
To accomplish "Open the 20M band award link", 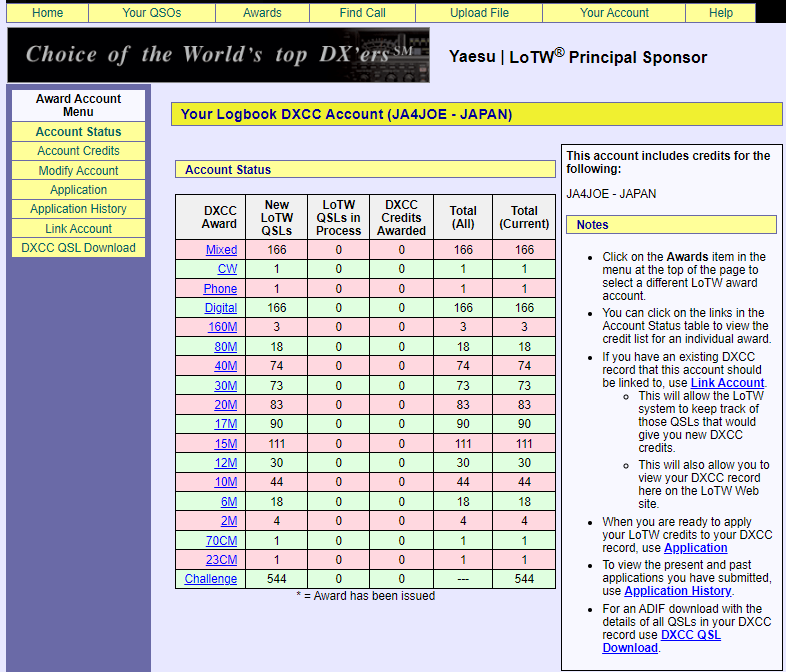I will click(x=226, y=405).
